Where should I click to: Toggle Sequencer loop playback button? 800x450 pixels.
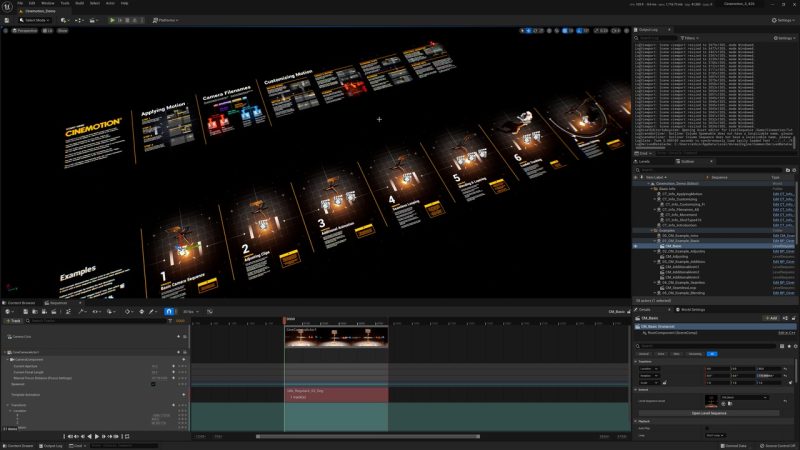[x=127, y=436]
